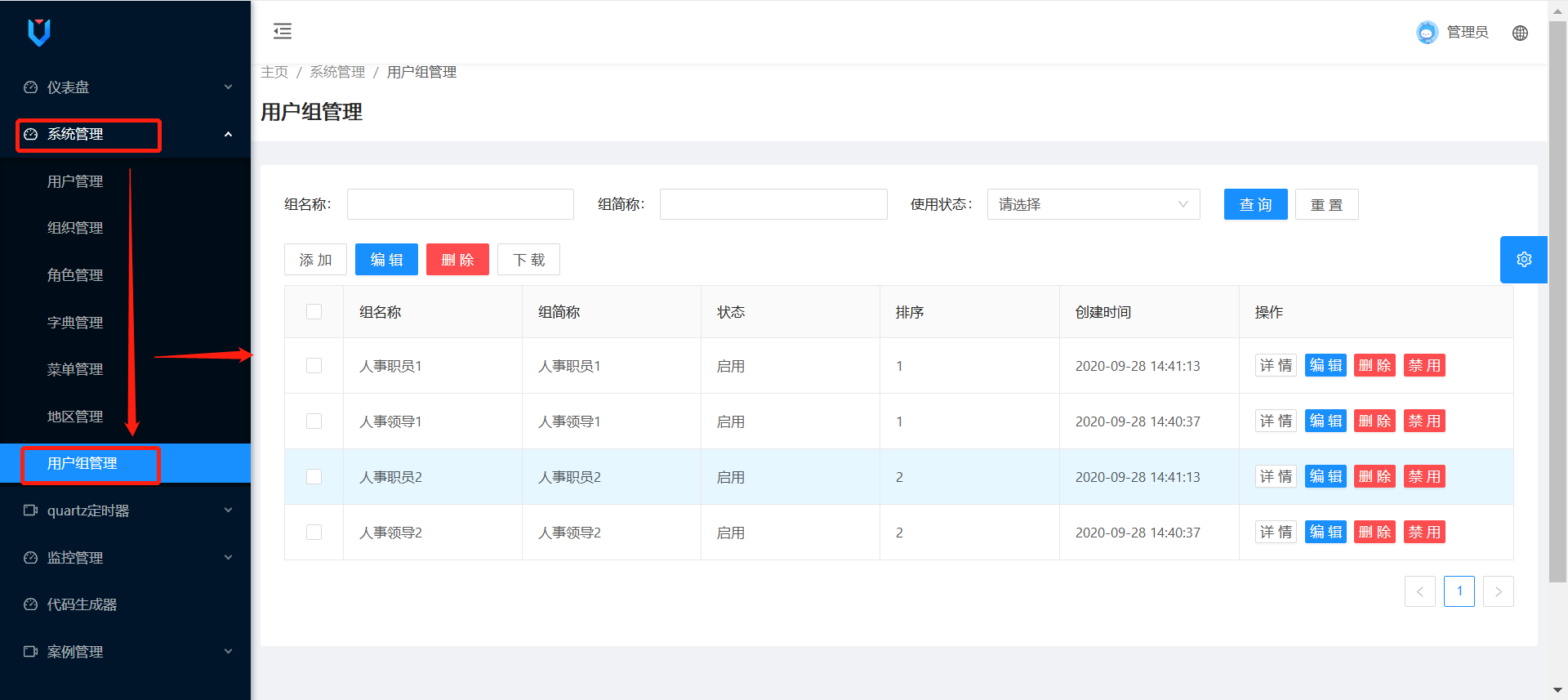Collapse the 系统管理 menu chevron

coord(229,134)
